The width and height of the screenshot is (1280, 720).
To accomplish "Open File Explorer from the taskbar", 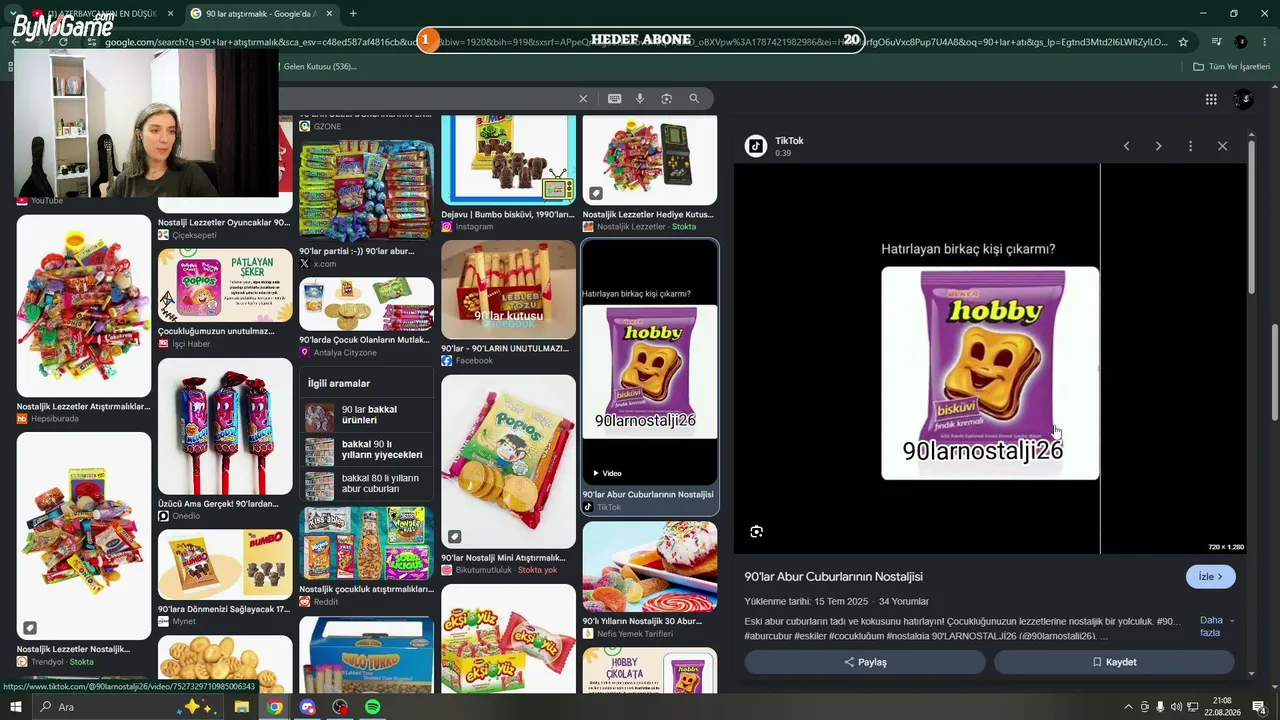I will click(x=241, y=707).
